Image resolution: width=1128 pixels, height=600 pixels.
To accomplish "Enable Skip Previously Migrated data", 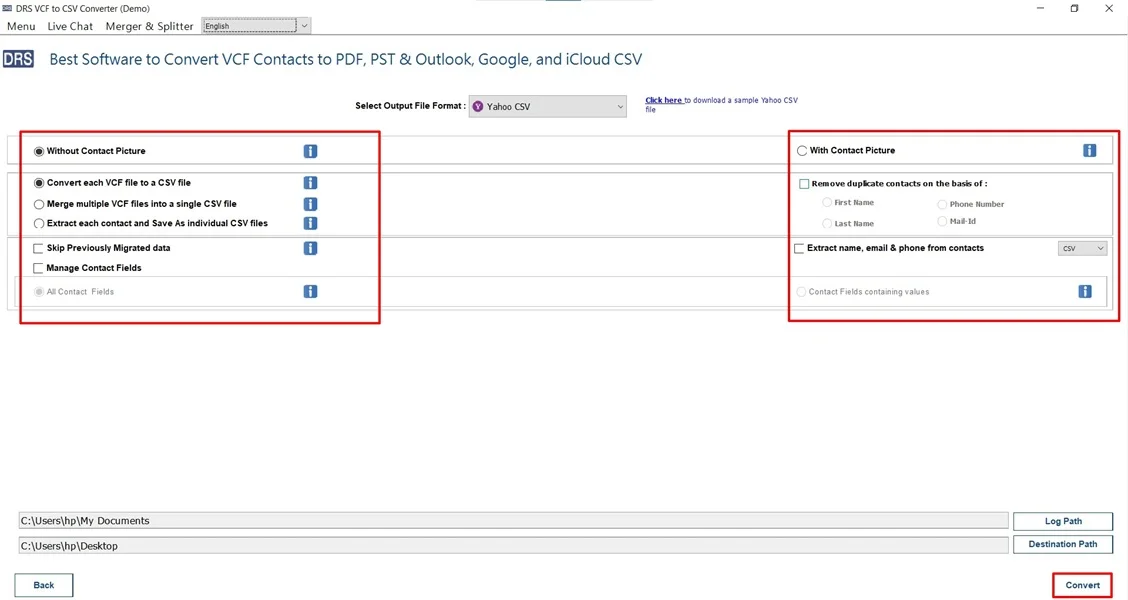I will pyautogui.click(x=37, y=248).
